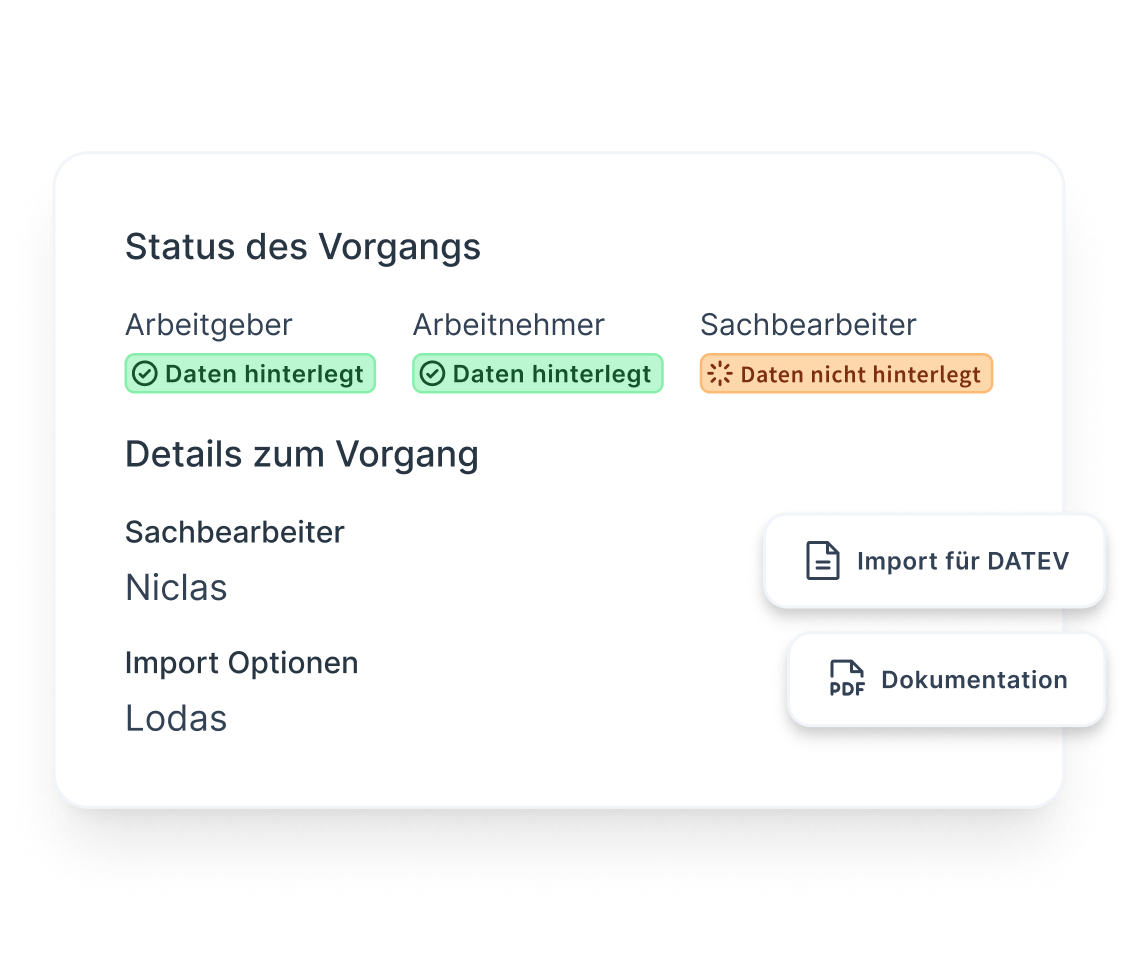Open the Import Optionen selection showing Lodas
This screenshot has height=960, width=1140.
pos(176,718)
